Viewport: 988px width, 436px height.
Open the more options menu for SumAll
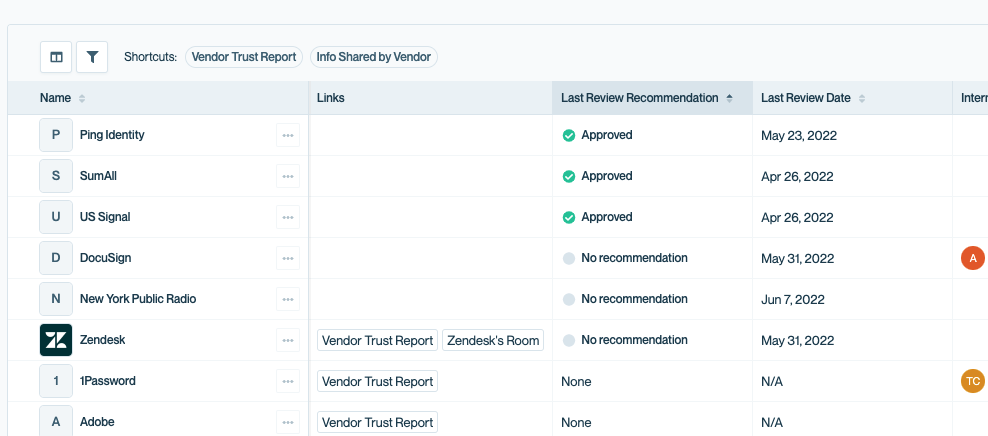(288, 176)
